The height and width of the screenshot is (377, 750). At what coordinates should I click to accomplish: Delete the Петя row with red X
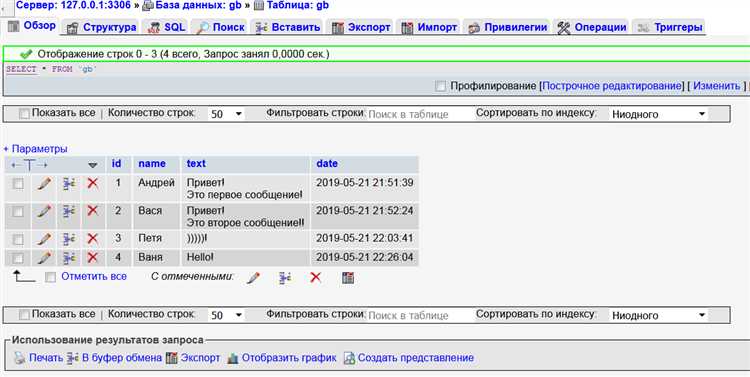(93, 238)
